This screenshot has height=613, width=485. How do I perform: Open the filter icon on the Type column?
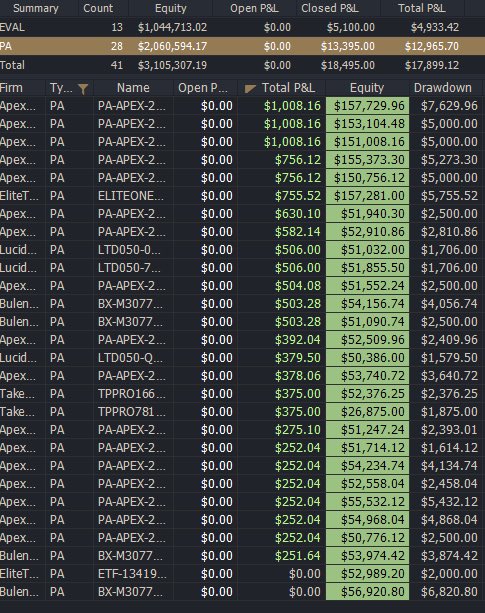(83, 89)
